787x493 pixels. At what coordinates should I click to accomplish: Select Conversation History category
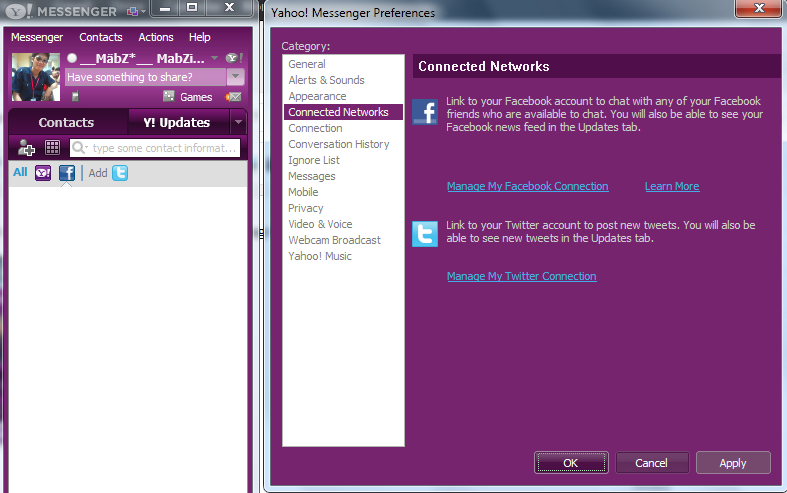click(343, 145)
